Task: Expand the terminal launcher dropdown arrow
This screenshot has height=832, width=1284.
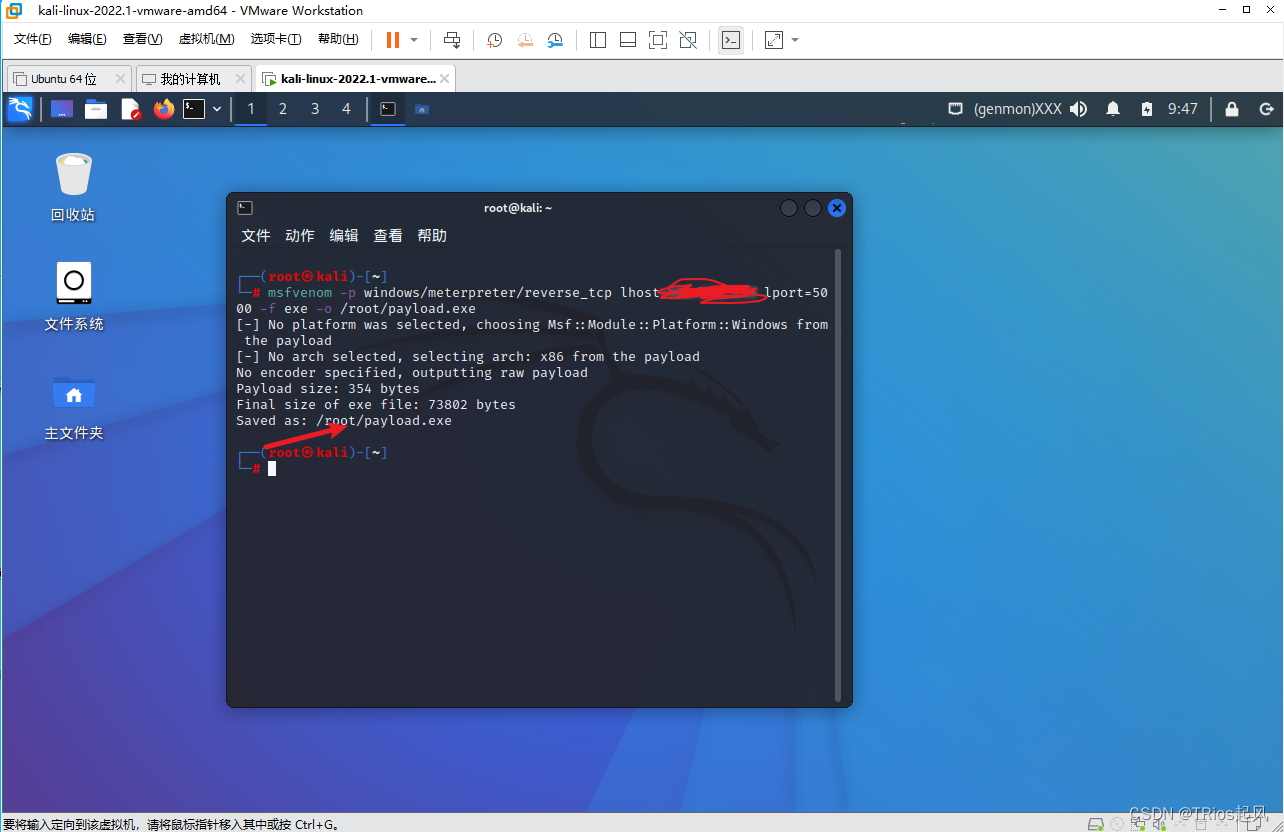Action: [x=217, y=109]
